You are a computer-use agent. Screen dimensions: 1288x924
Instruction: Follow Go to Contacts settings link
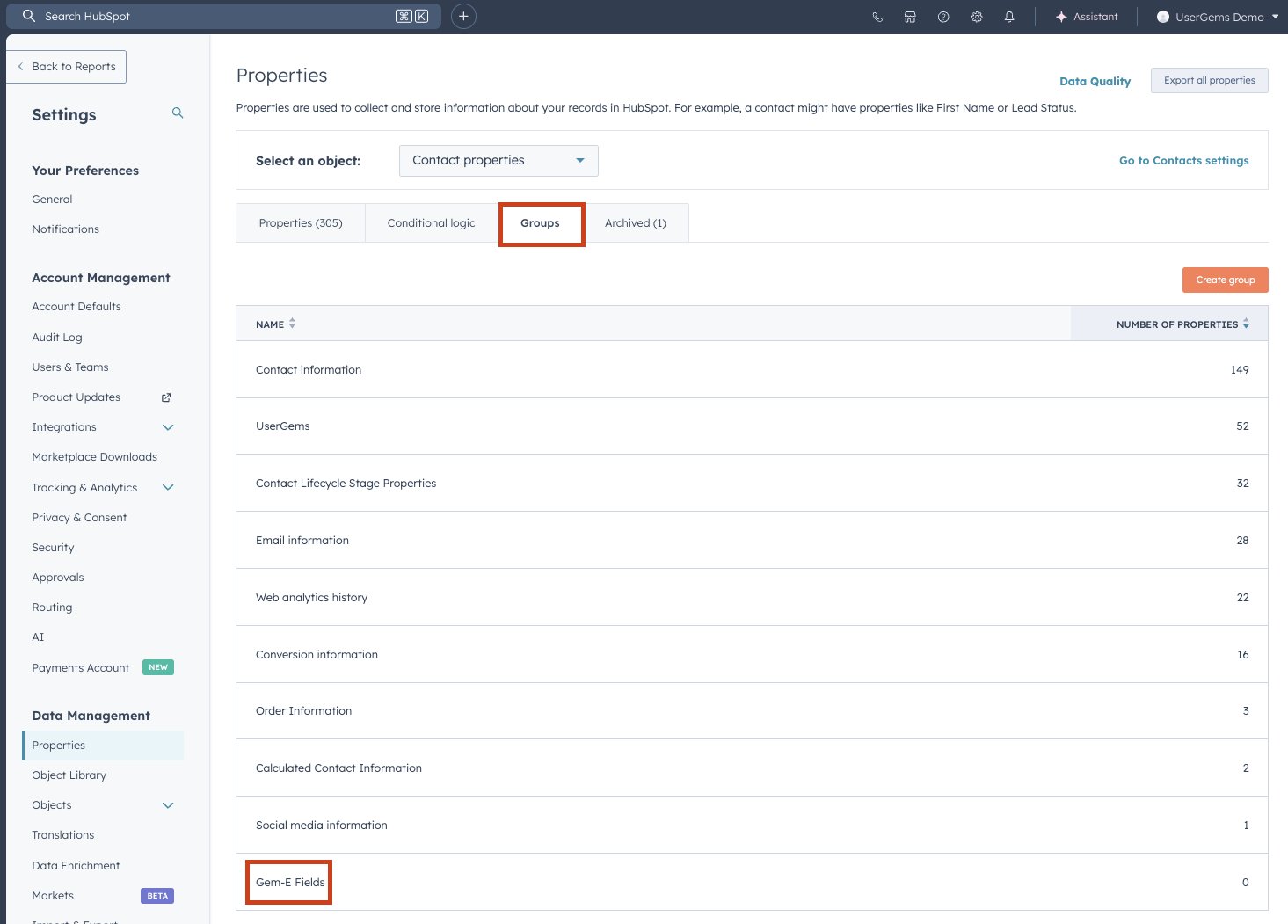click(1183, 161)
